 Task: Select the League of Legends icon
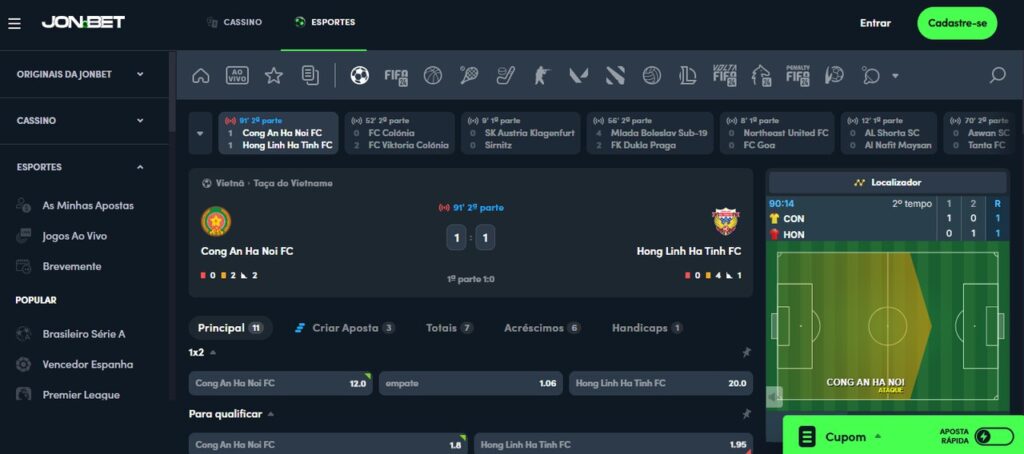point(688,76)
